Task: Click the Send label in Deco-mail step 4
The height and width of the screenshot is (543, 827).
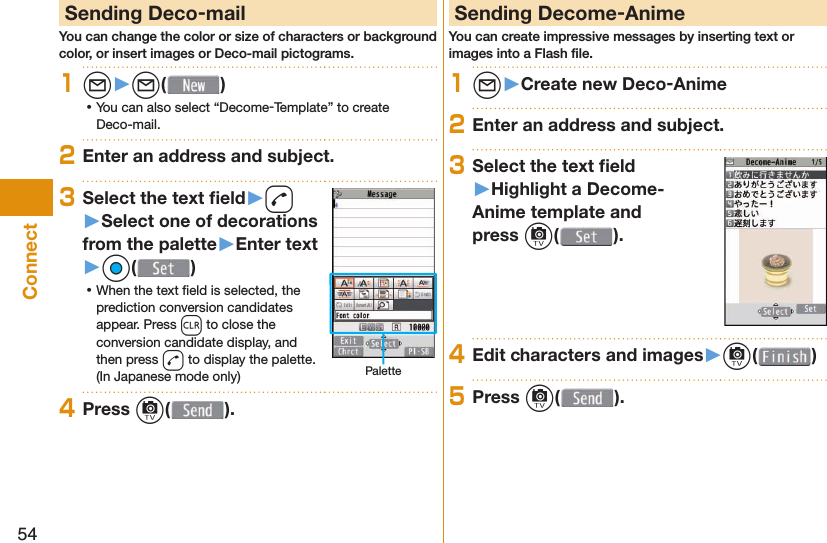Action: coord(197,411)
